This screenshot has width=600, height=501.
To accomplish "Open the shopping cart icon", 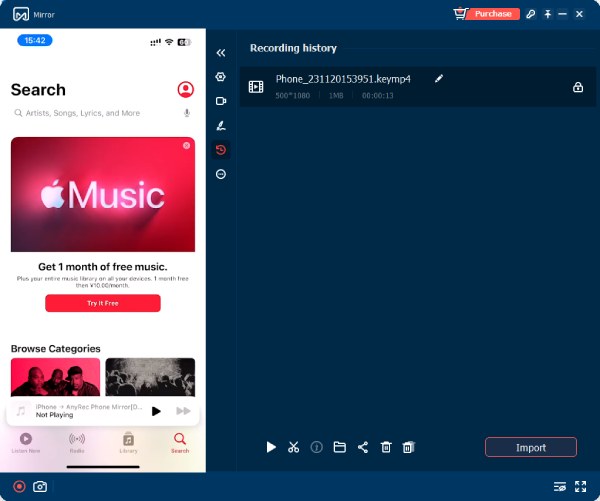I will pos(460,14).
